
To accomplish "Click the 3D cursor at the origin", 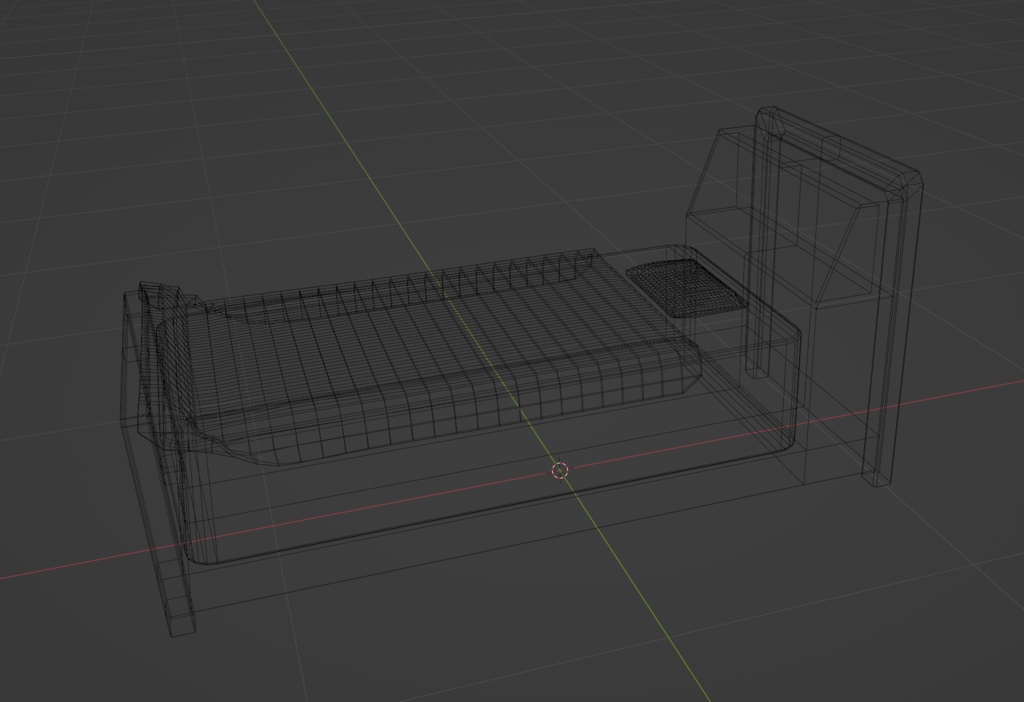I will tap(560, 470).
